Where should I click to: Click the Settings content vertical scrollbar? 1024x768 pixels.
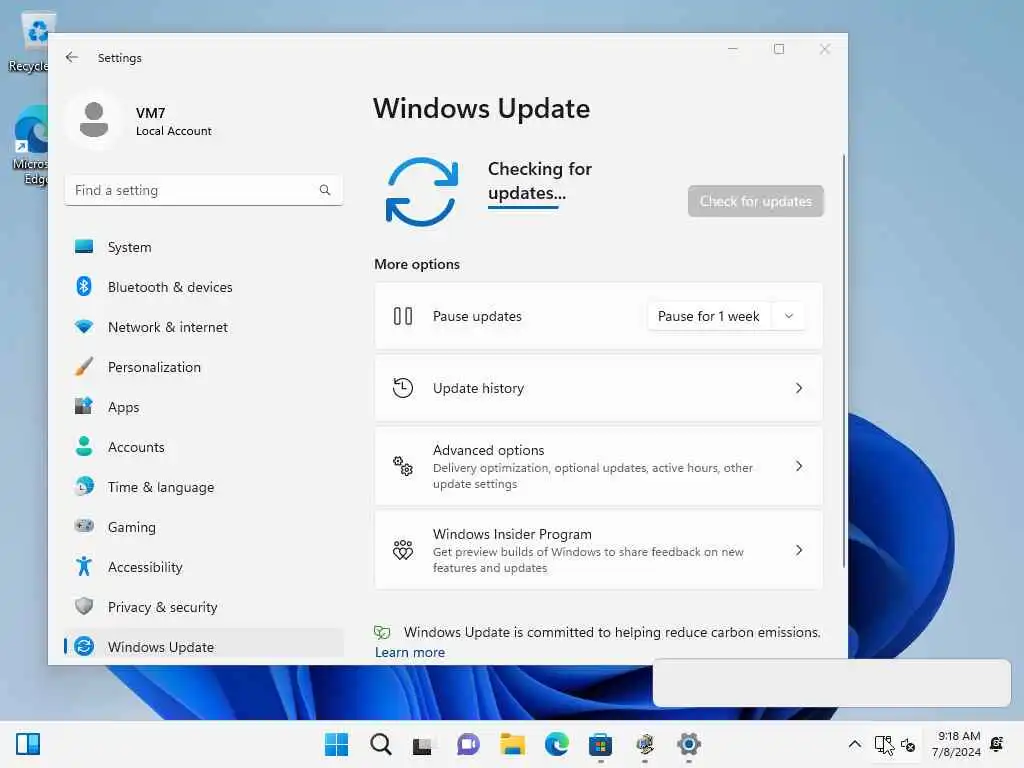point(843,360)
